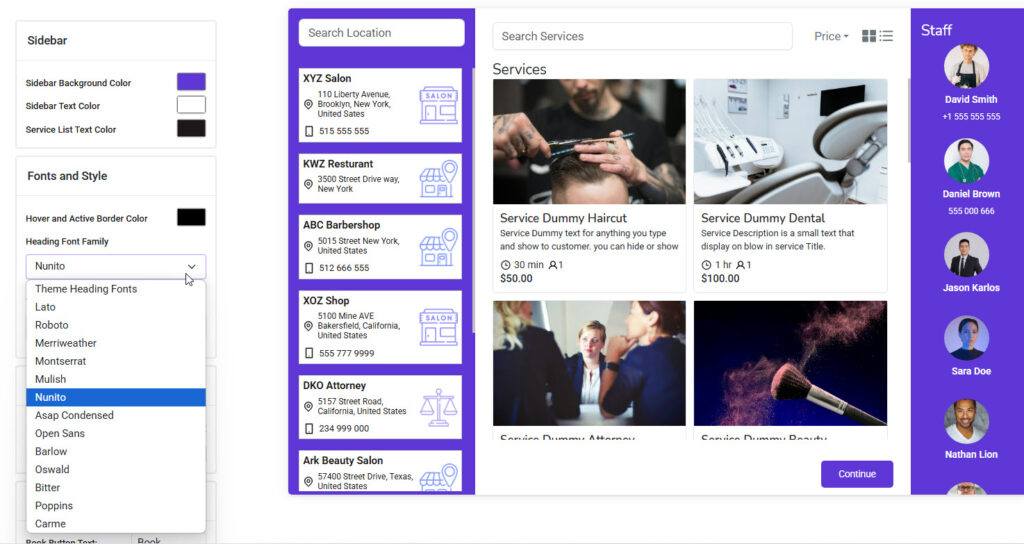Choose Montserrat font option
This screenshot has width=1024, height=544.
116,361
